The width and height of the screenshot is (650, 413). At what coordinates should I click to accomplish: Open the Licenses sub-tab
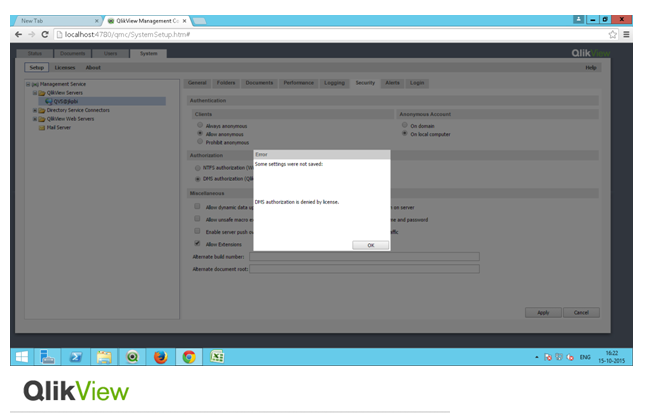65,68
